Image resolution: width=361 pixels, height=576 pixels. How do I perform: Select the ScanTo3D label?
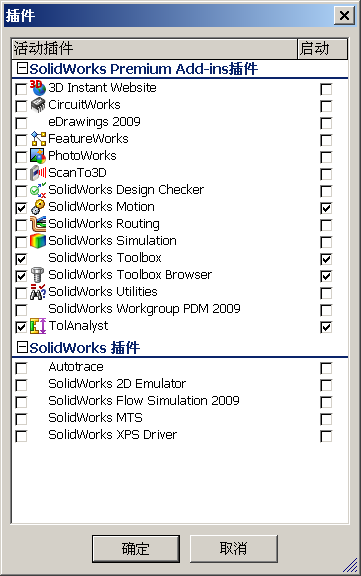[77, 173]
